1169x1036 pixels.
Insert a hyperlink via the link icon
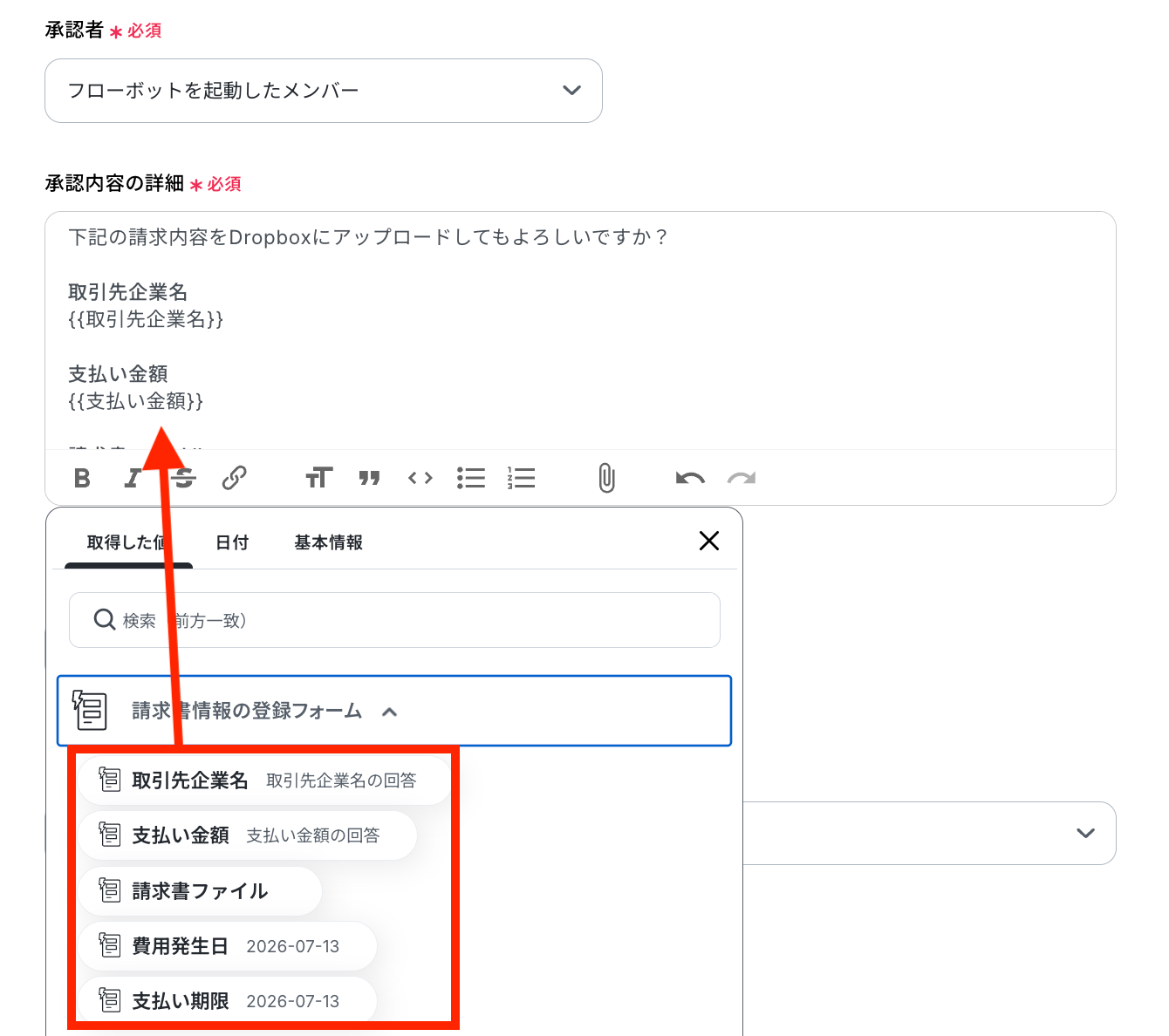click(x=234, y=478)
